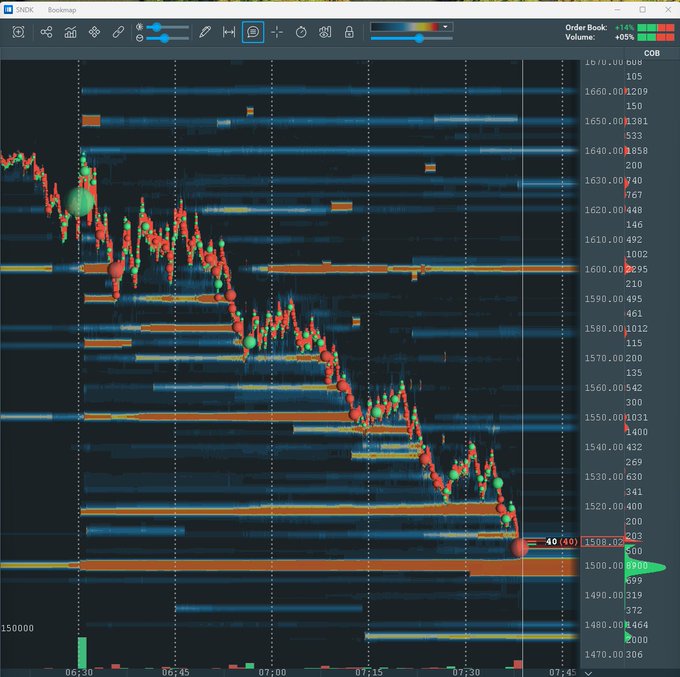Click the 07:15 time axis label
The width and height of the screenshot is (680, 677).
click(x=369, y=672)
